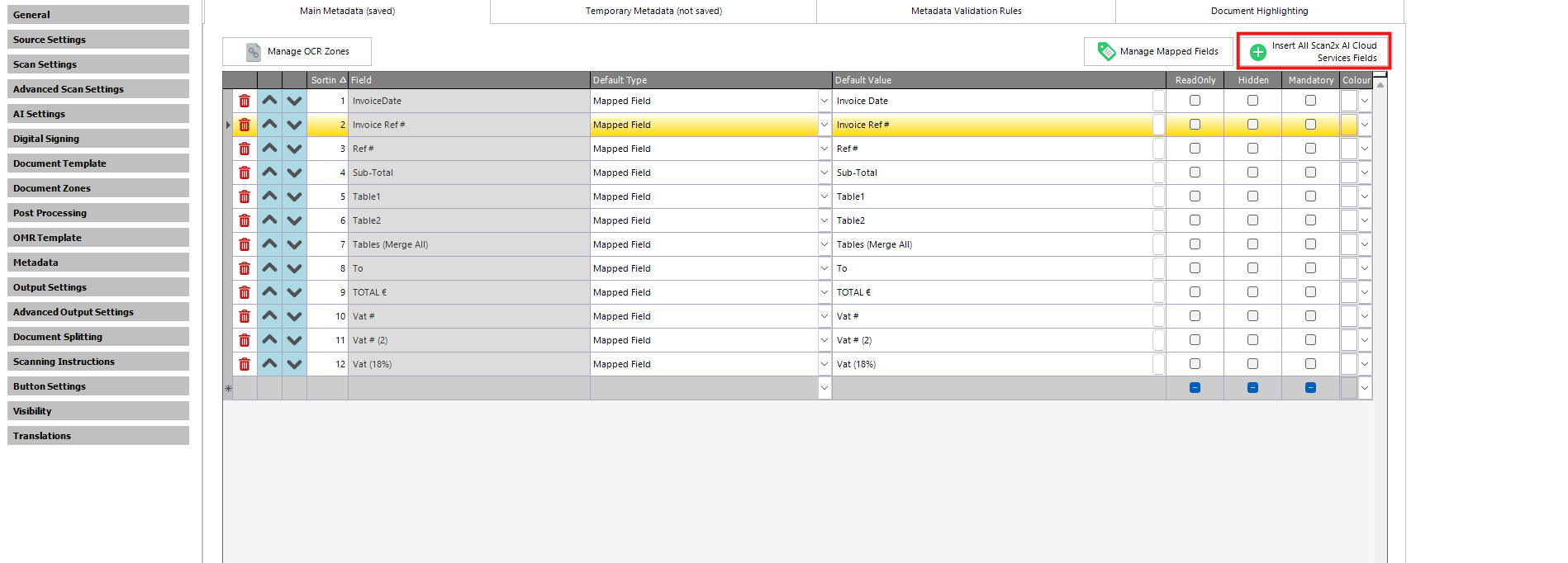The image size is (1568, 563).
Task: Move the TOTAL € field down
Action: (294, 292)
